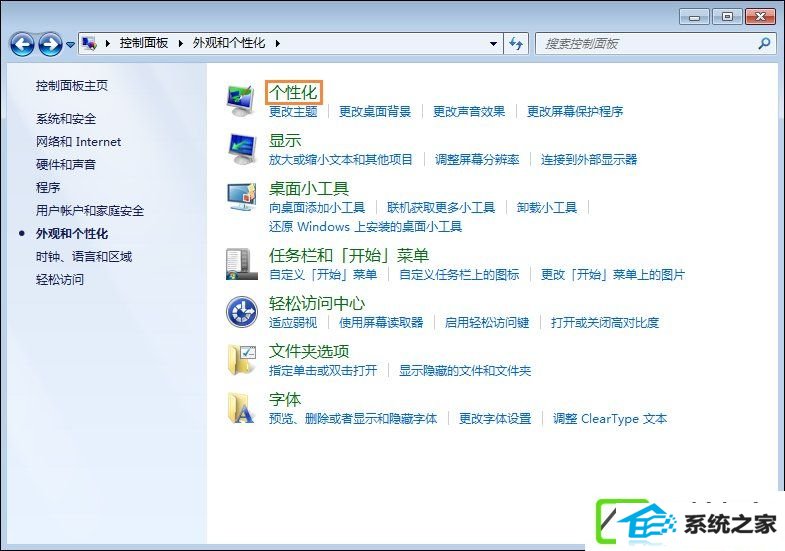Expand the arrow before 控制面板 breadcrumb
The width and height of the screenshot is (785, 551).
coord(108,44)
